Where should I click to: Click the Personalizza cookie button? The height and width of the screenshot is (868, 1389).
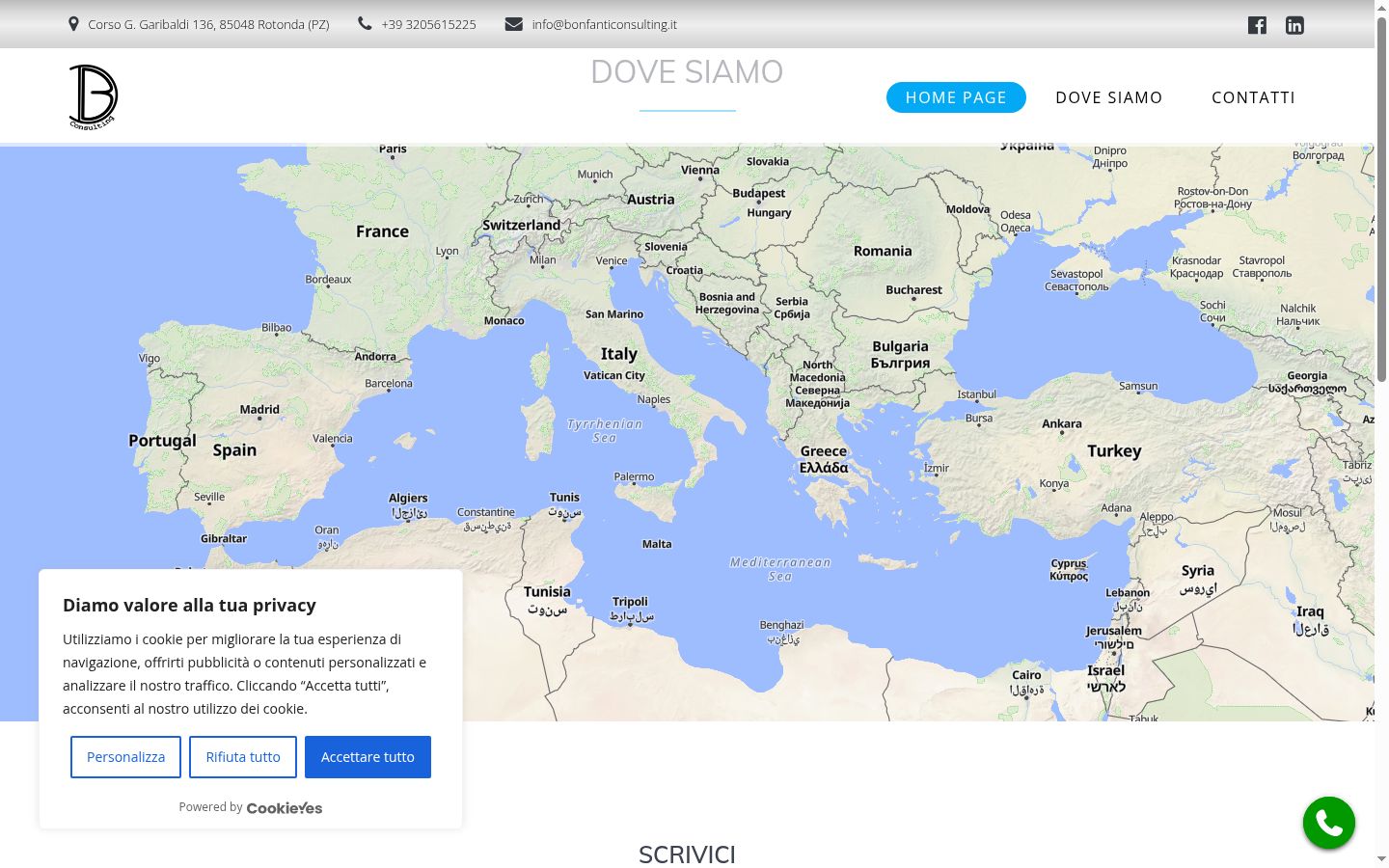coord(125,757)
